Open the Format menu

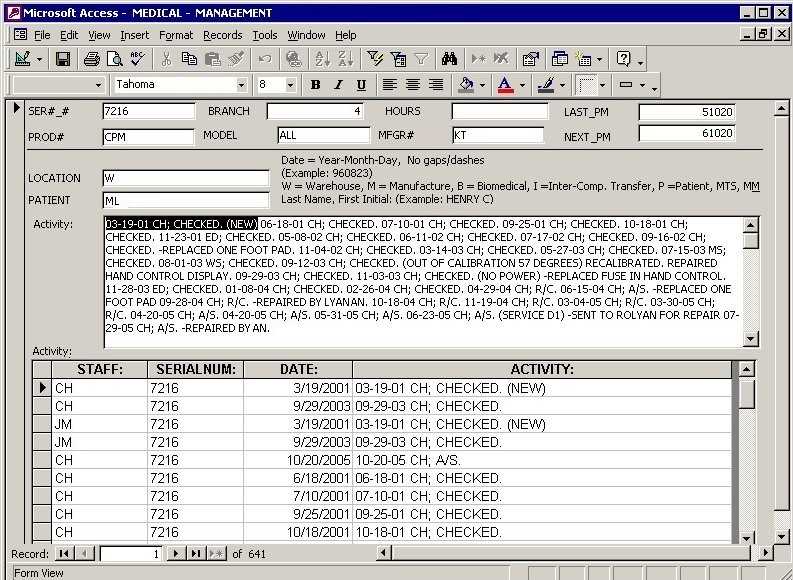click(176, 35)
